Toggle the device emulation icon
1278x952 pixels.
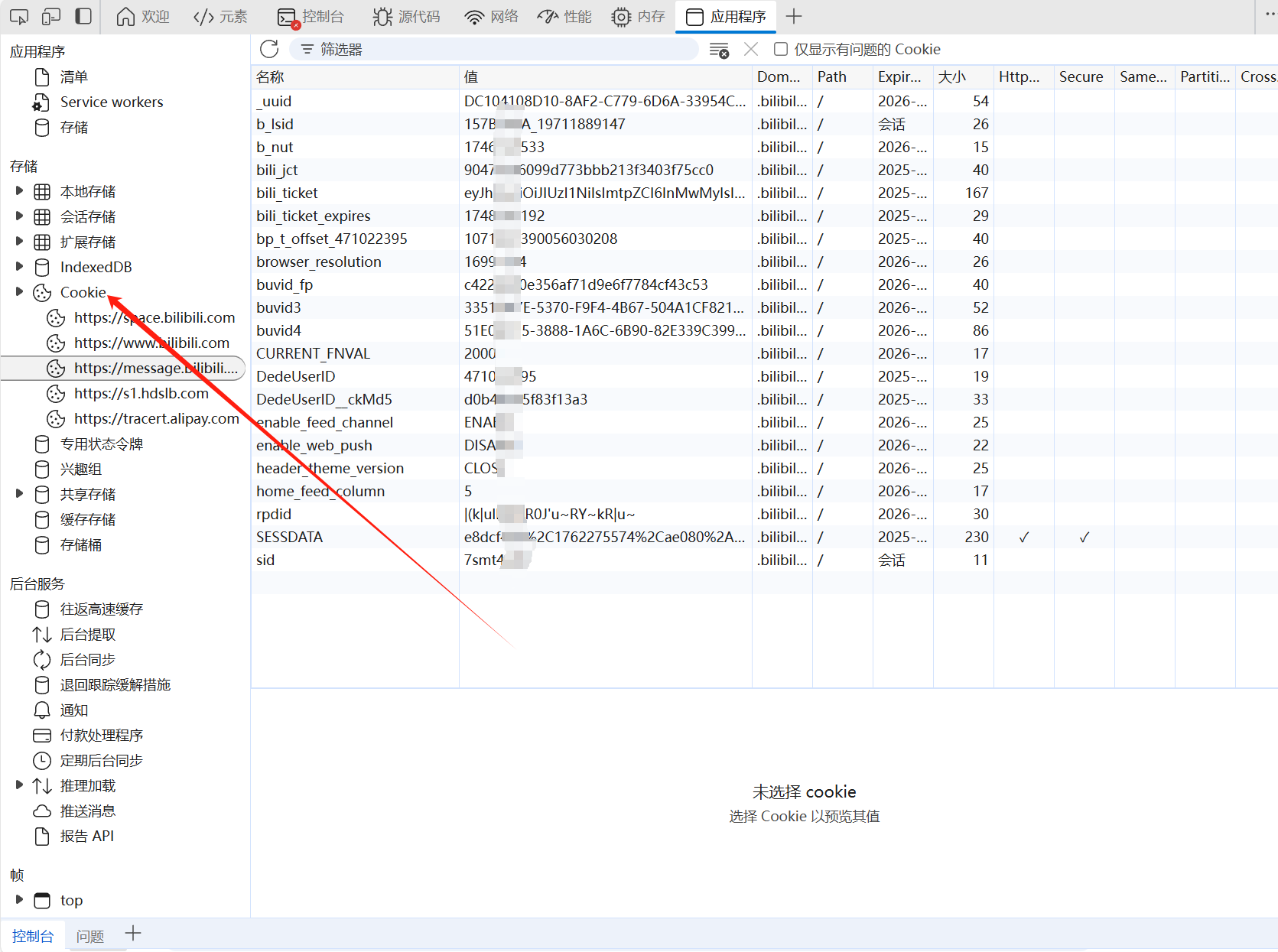coord(51,17)
